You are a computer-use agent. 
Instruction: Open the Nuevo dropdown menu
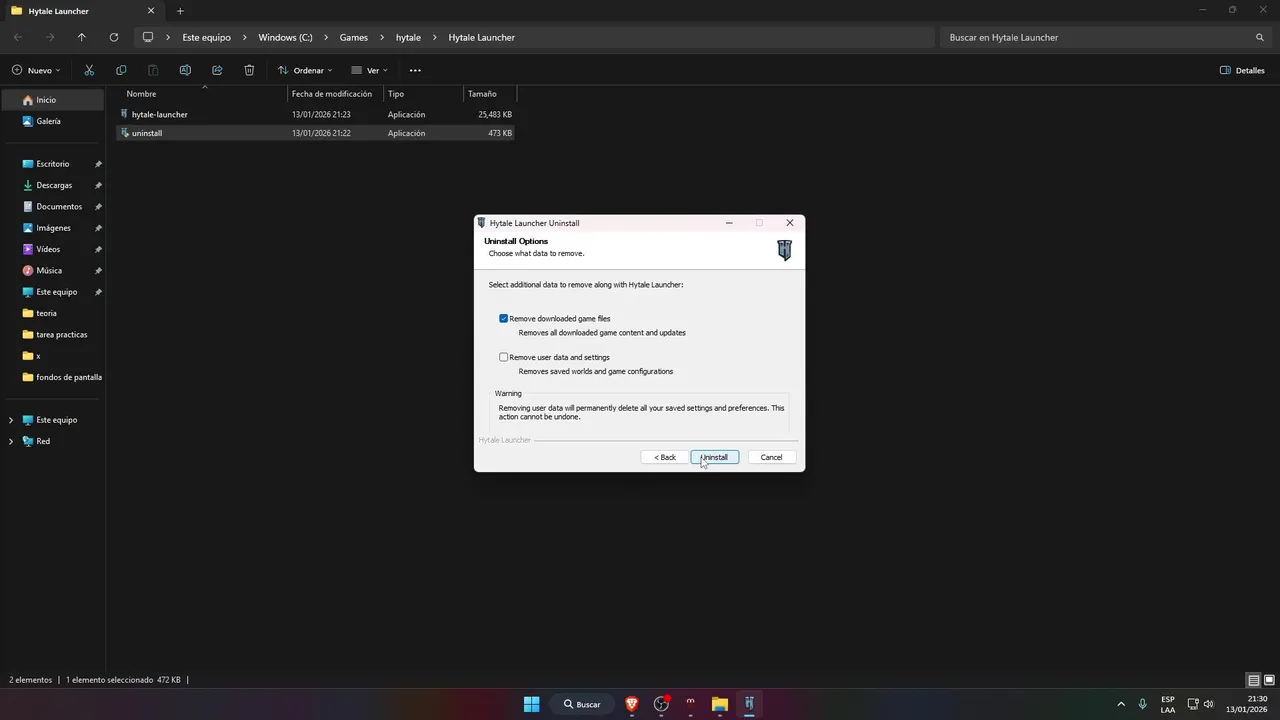(x=36, y=70)
